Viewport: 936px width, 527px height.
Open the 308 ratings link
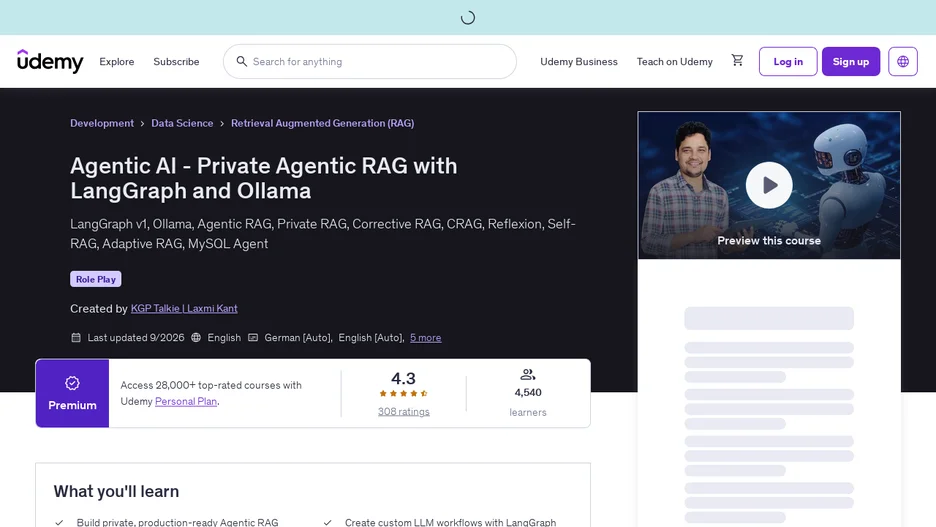pos(404,412)
